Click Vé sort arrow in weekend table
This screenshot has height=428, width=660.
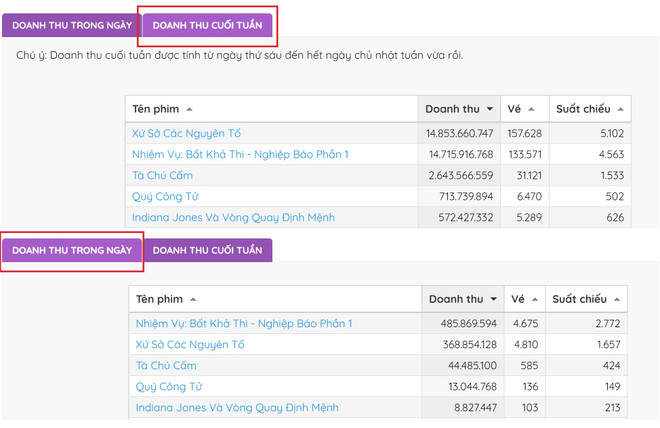531,109
